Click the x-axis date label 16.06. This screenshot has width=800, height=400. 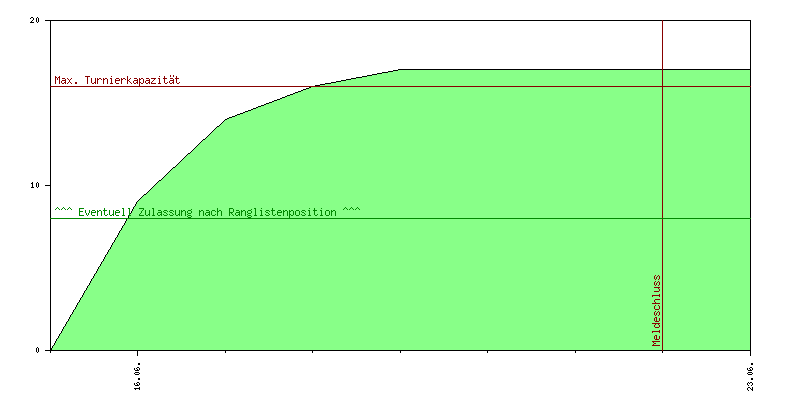(138, 372)
